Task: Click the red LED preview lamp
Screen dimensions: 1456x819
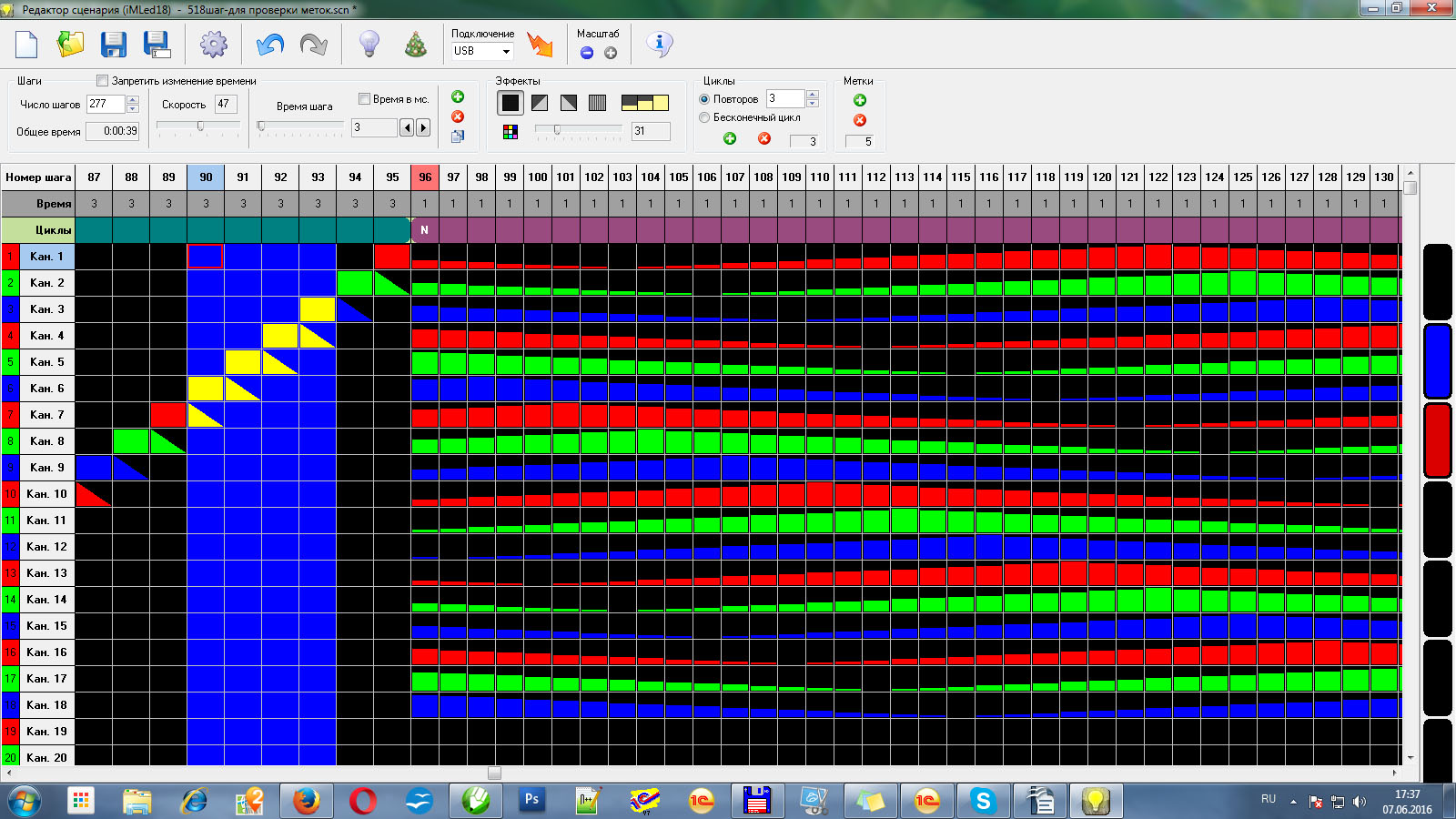Action: [1438, 440]
